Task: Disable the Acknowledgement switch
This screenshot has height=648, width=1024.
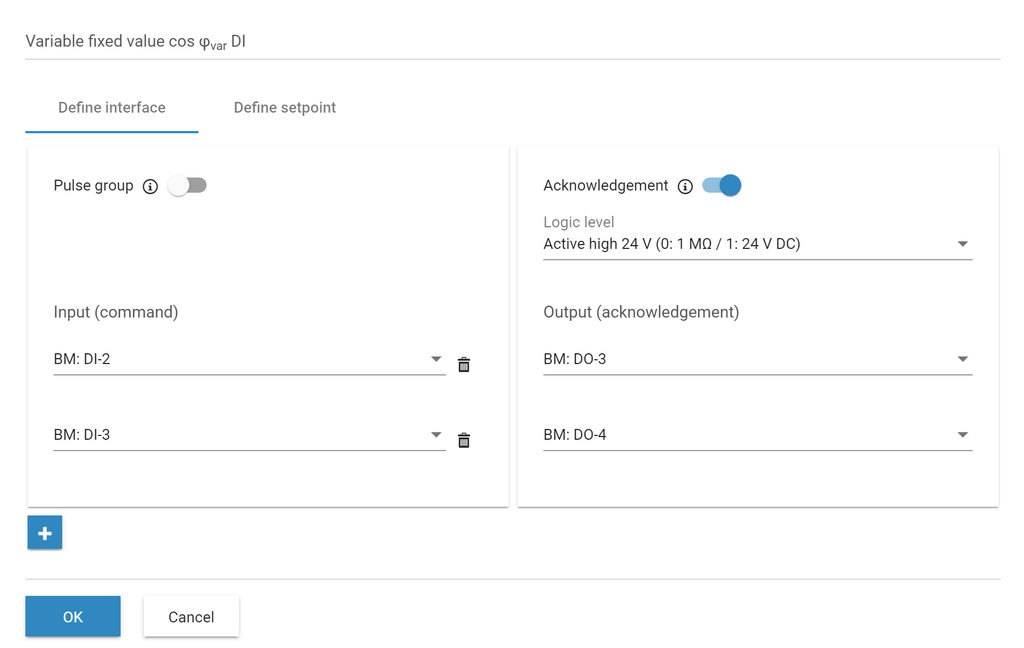Action: pyautogui.click(x=721, y=185)
